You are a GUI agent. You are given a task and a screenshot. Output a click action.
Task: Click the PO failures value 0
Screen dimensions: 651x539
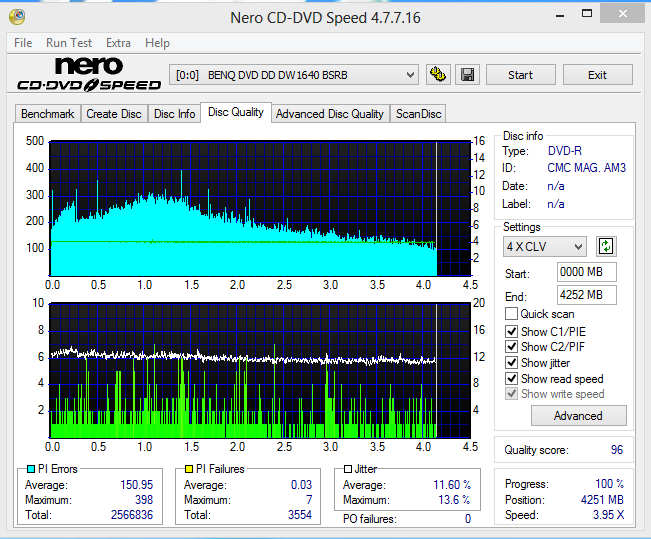[468, 519]
